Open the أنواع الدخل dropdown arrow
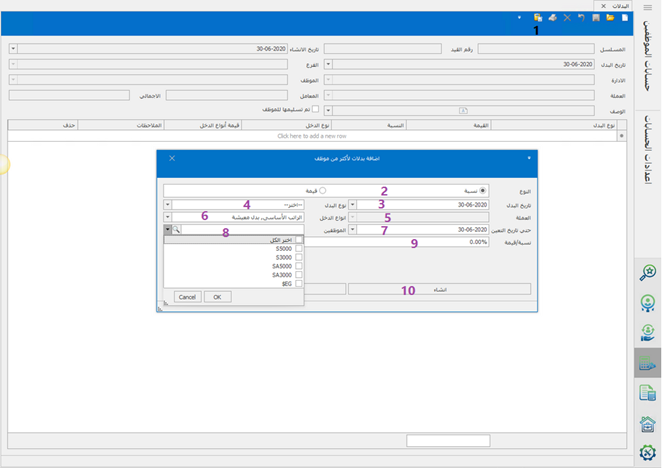662x468 pixels. [168, 216]
